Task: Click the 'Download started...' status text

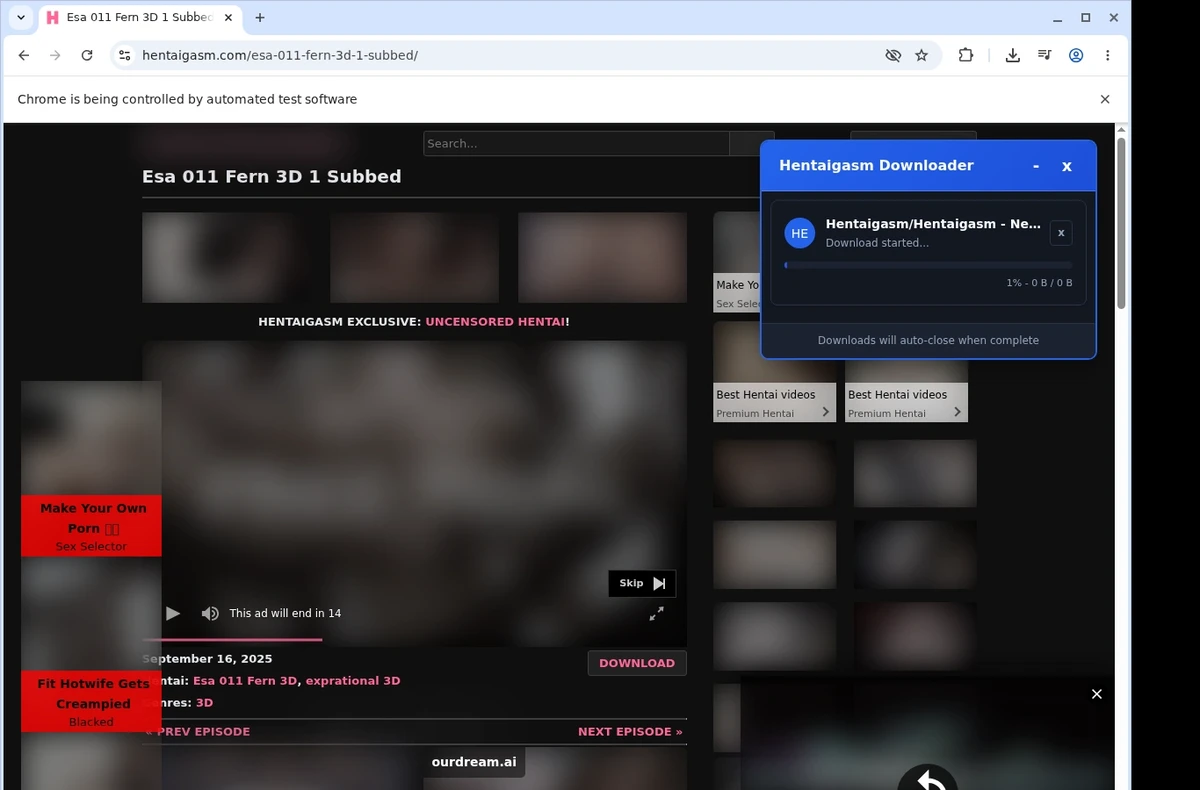Action: click(x=877, y=243)
